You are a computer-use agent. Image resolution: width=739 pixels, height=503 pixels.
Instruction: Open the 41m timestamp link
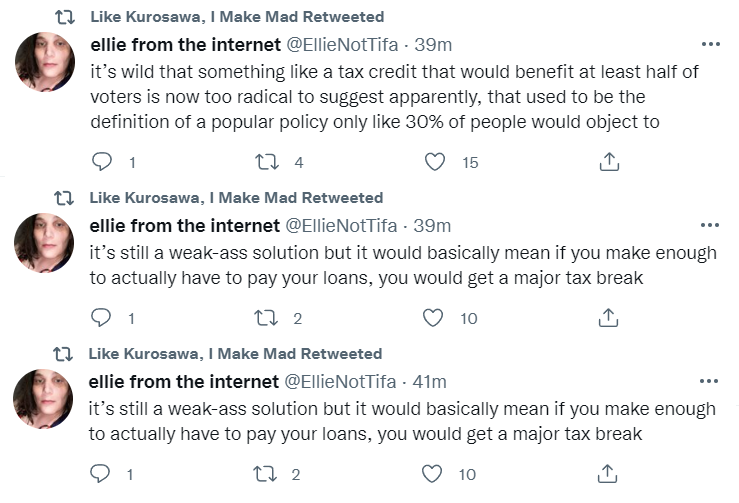pos(429,382)
